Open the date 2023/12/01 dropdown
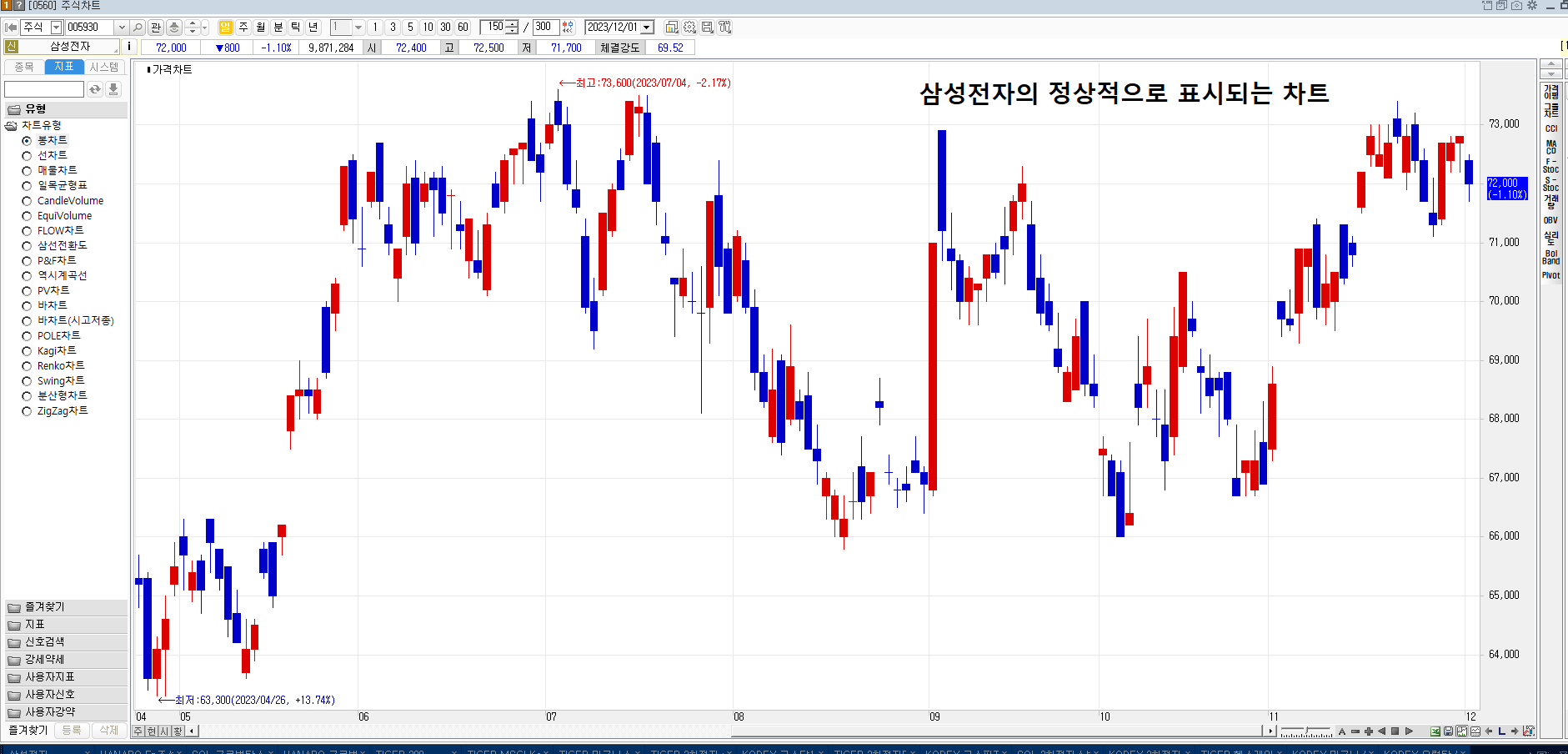This screenshot has height=754, width=1568. [x=646, y=28]
